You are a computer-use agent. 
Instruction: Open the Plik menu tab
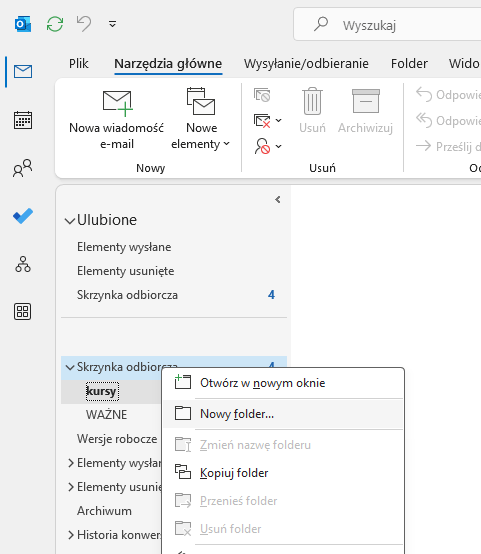click(x=79, y=64)
